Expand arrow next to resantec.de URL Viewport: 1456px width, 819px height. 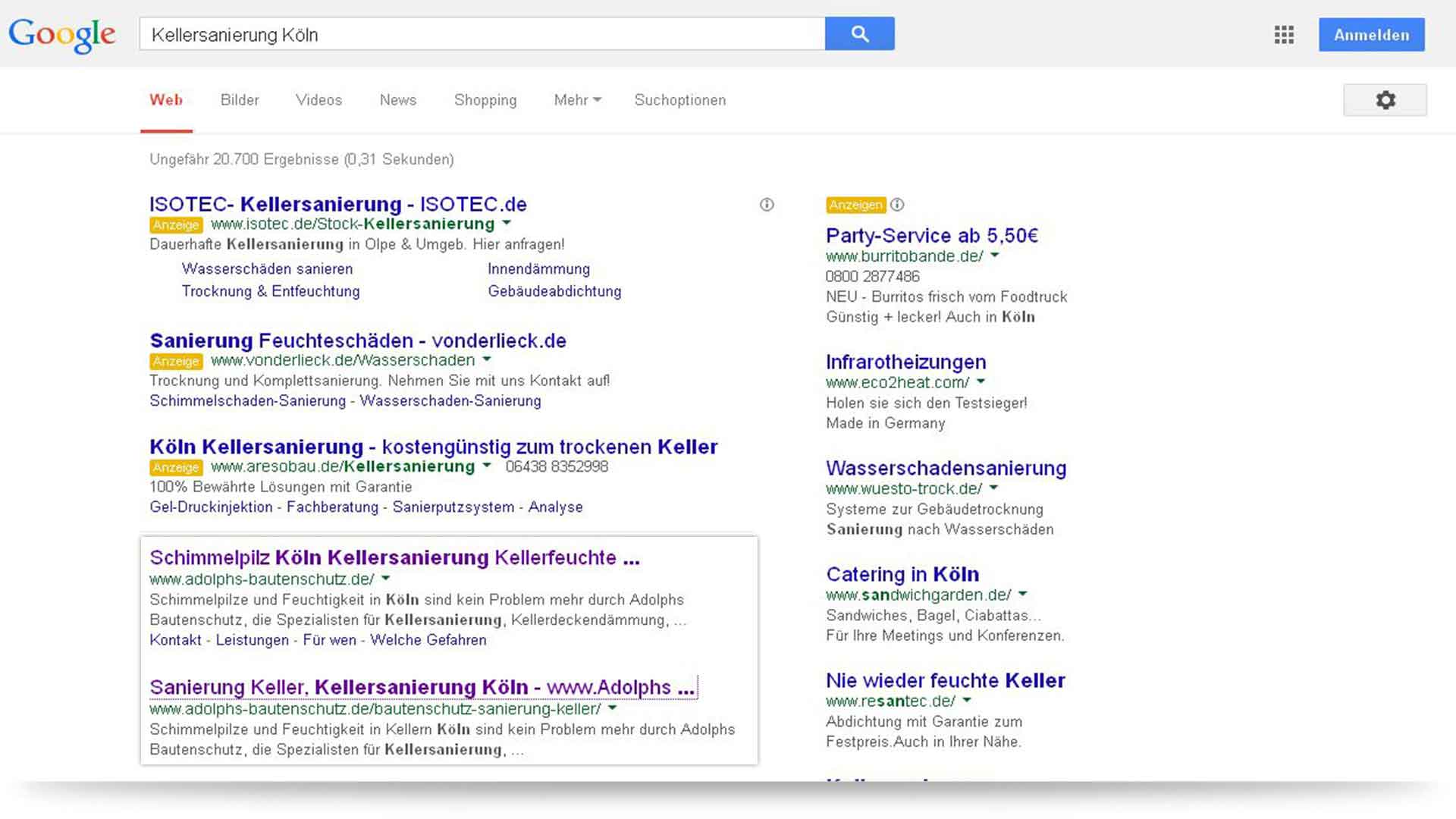pos(967,701)
